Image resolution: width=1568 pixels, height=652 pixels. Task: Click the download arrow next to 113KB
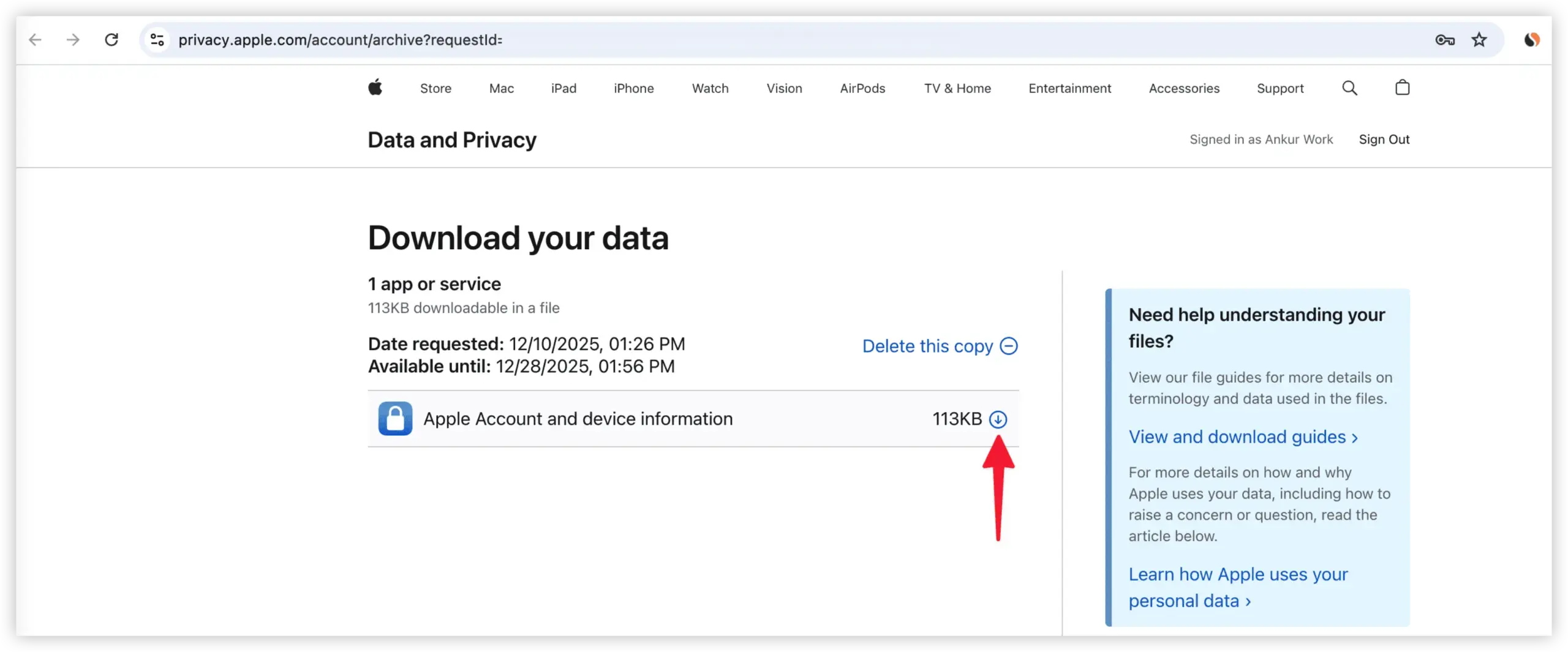point(1000,419)
